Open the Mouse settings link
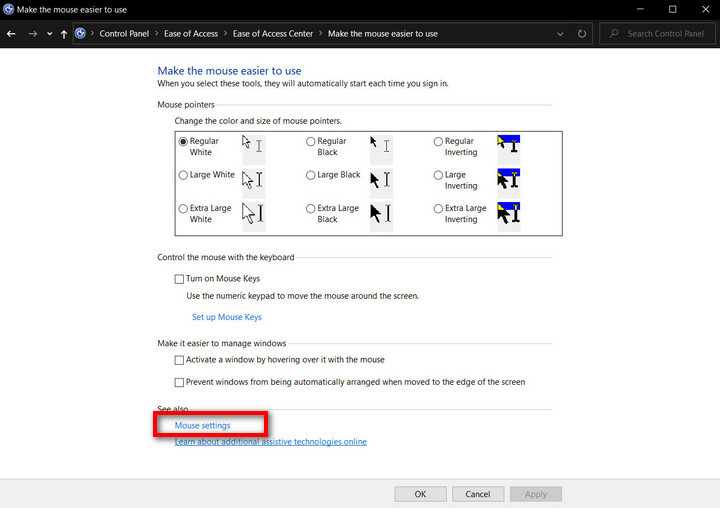Image resolution: width=720 pixels, height=508 pixels. [202, 425]
